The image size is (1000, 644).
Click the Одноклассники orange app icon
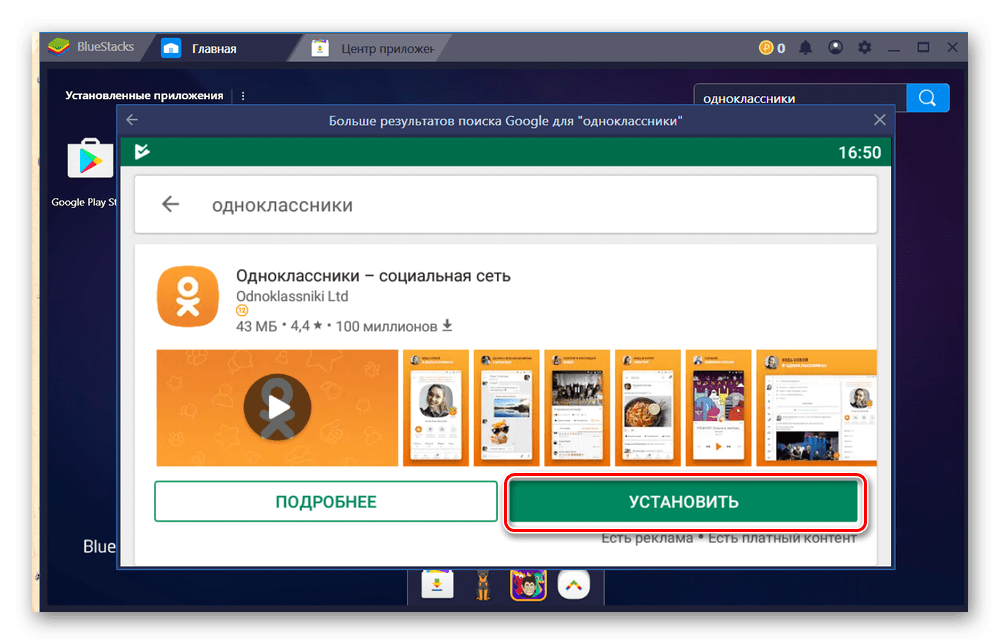[x=187, y=297]
